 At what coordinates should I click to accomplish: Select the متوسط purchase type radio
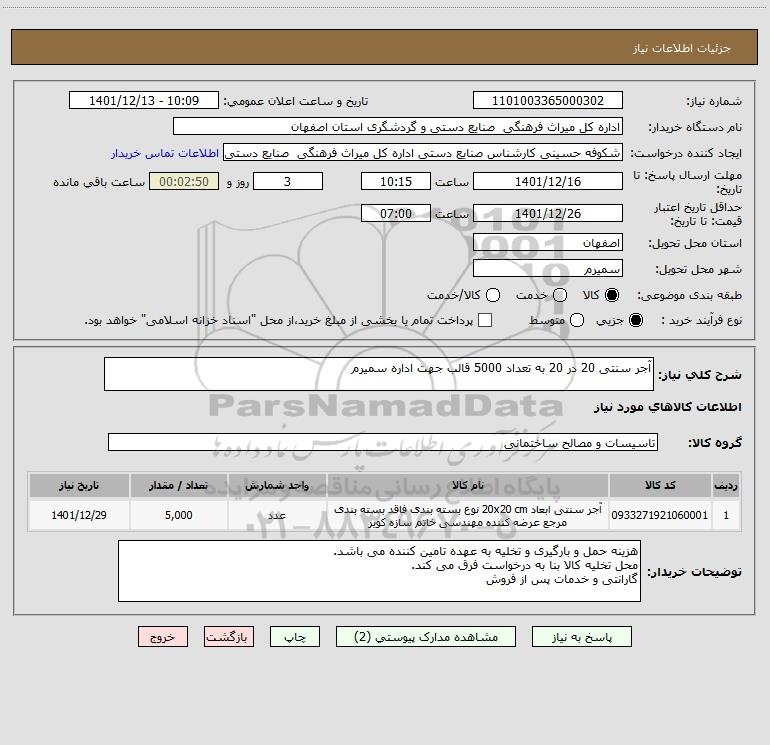577,320
